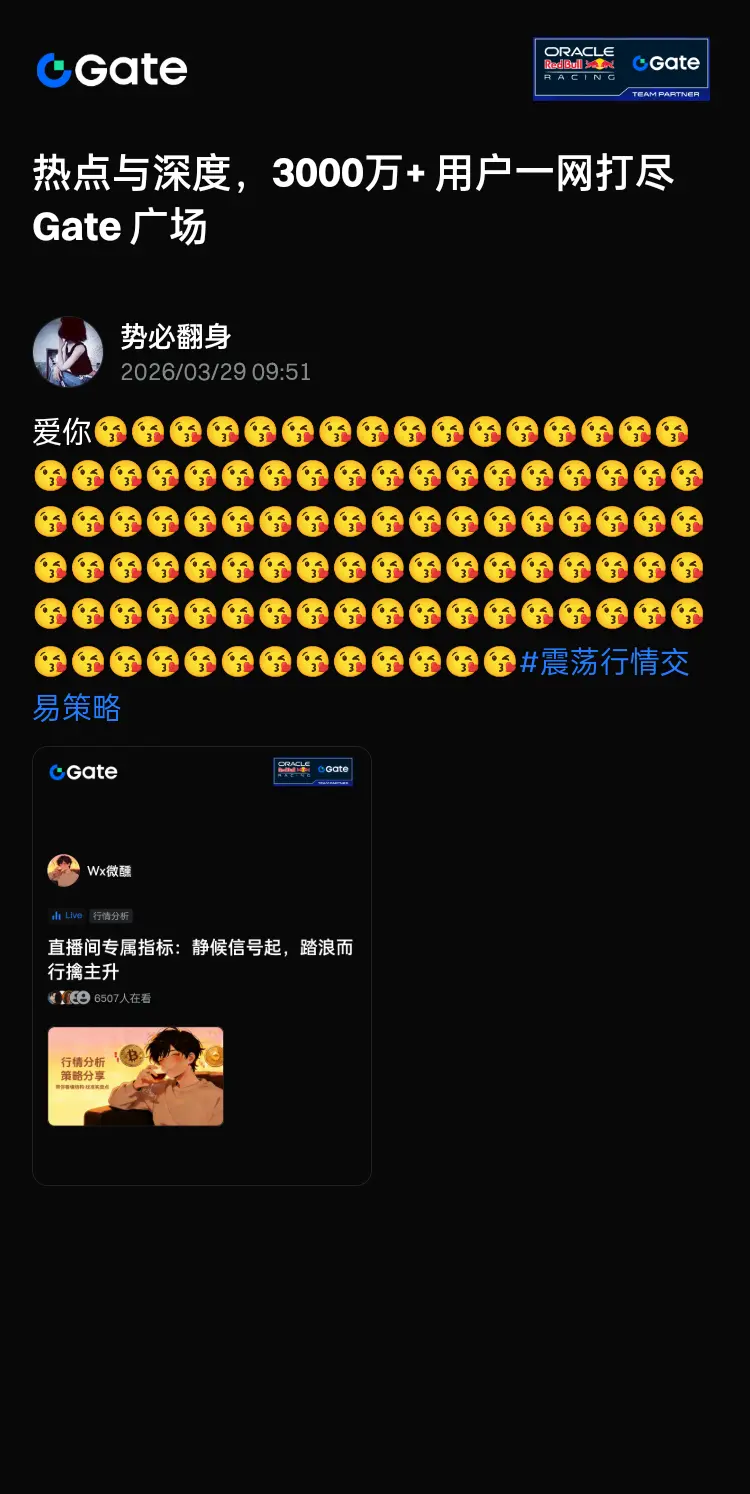Click the 热点与深度 headline text
The width and height of the screenshot is (750, 1494).
pyautogui.click(x=132, y=174)
